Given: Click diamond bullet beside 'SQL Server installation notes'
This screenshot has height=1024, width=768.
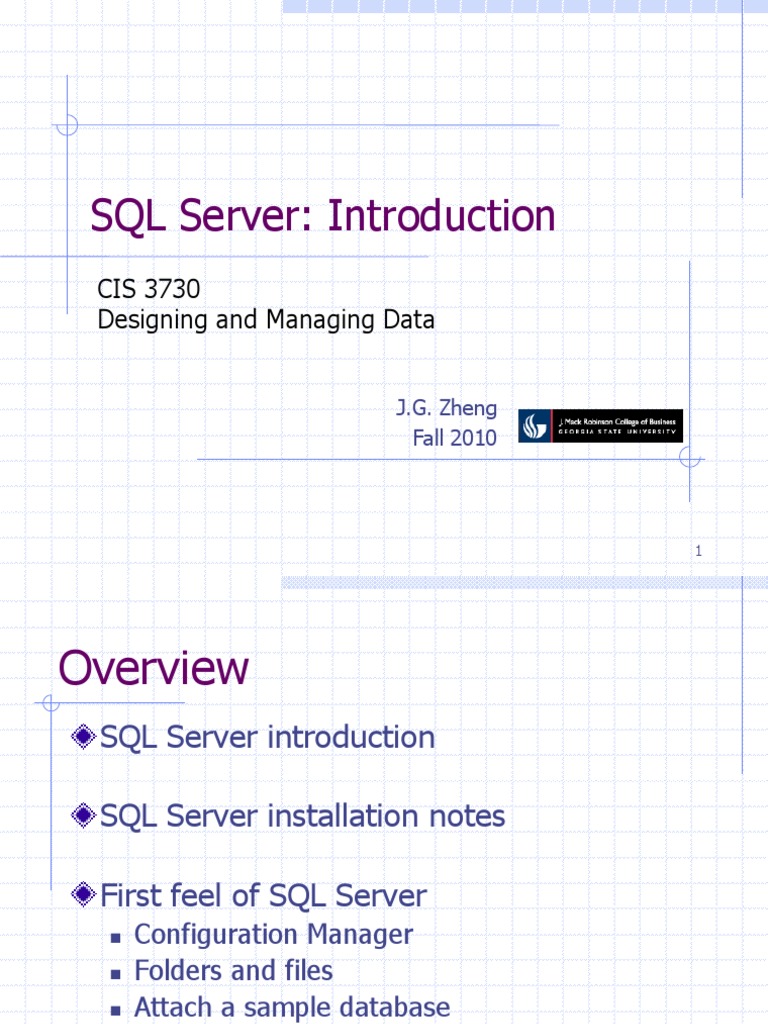Looking at the screenshot, I should (x=84, y=816).
